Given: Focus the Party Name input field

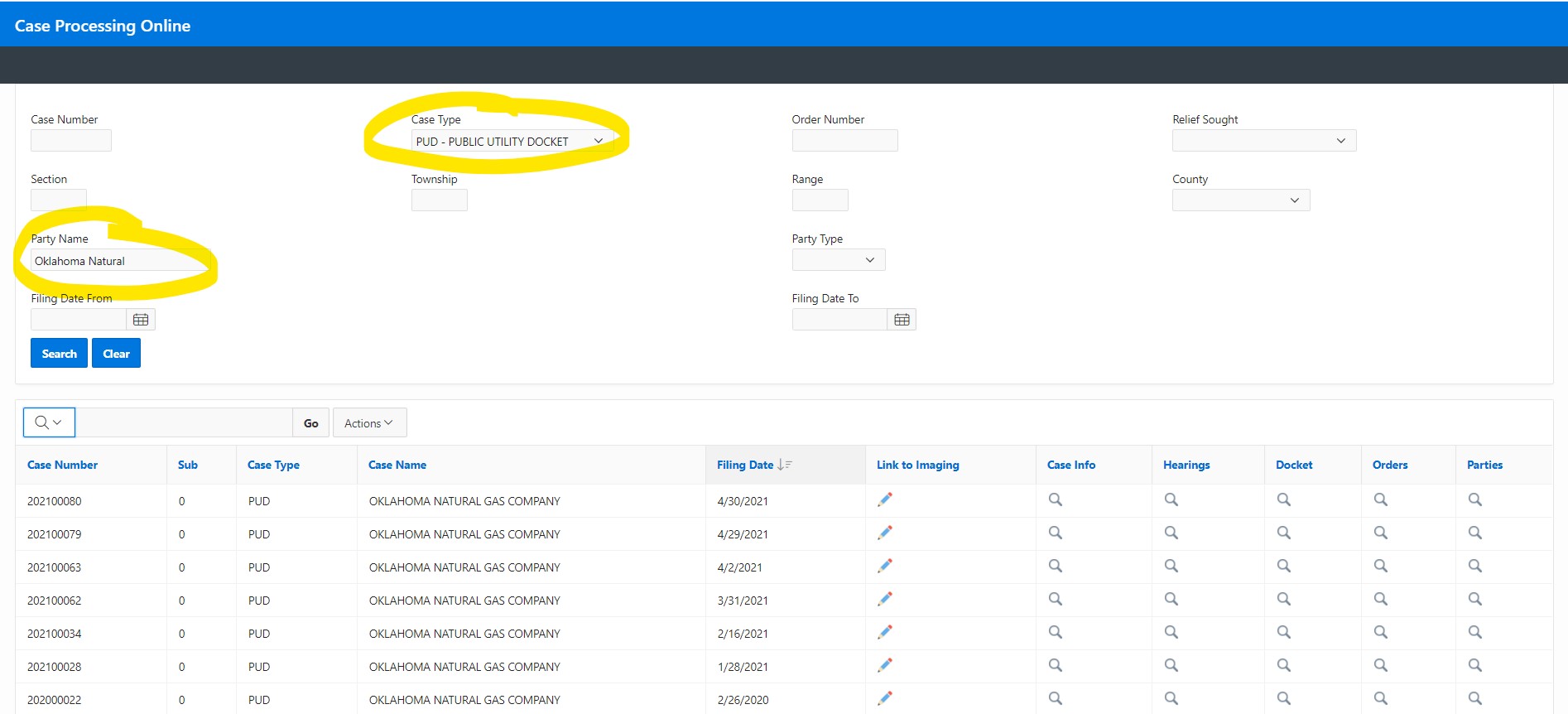Looking at the screenshot, I should (121, 260).
